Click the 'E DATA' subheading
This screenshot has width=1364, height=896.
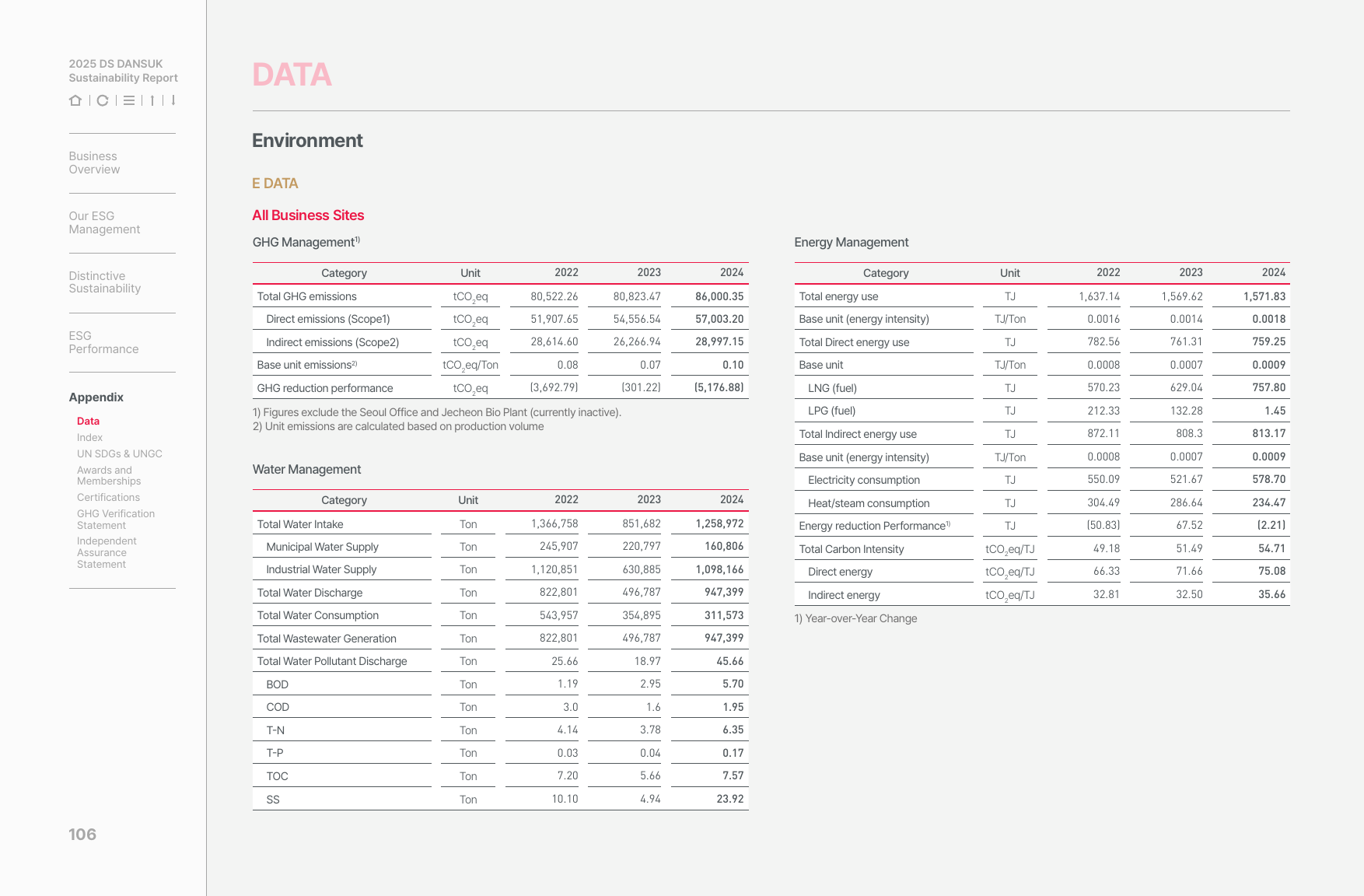[x=275, y=184]
